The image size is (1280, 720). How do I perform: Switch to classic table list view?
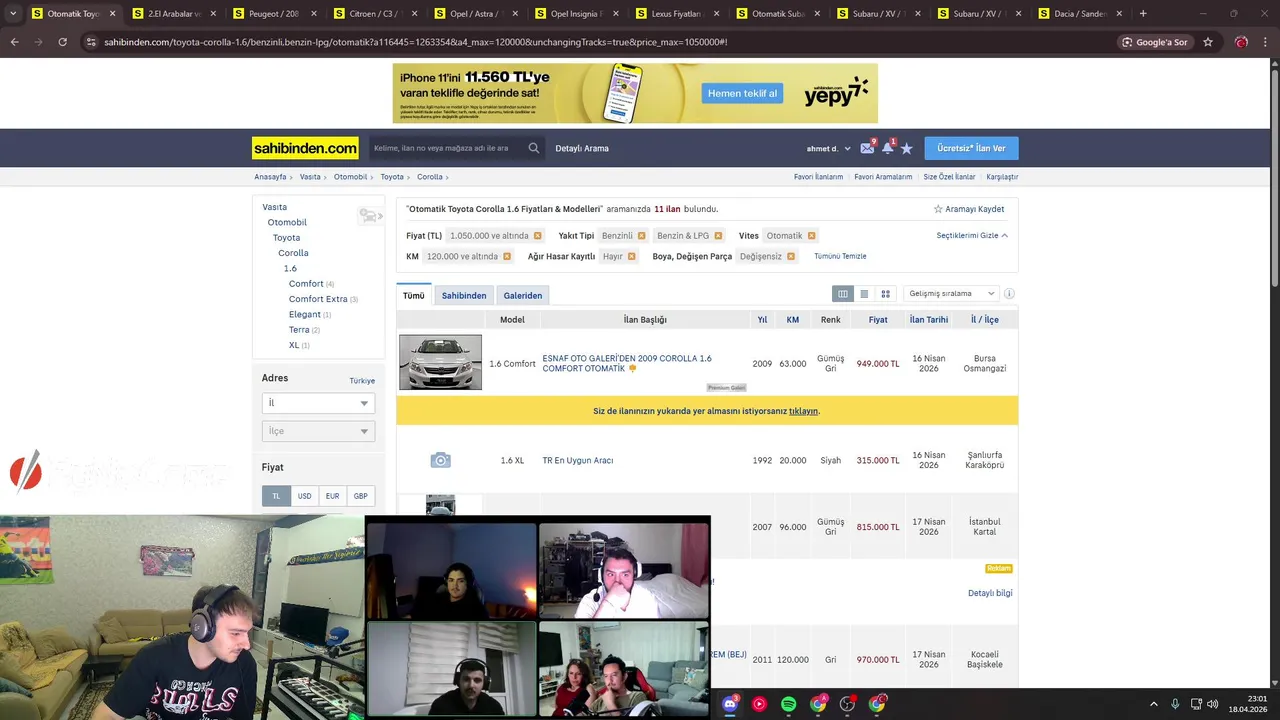pos(843,294)
